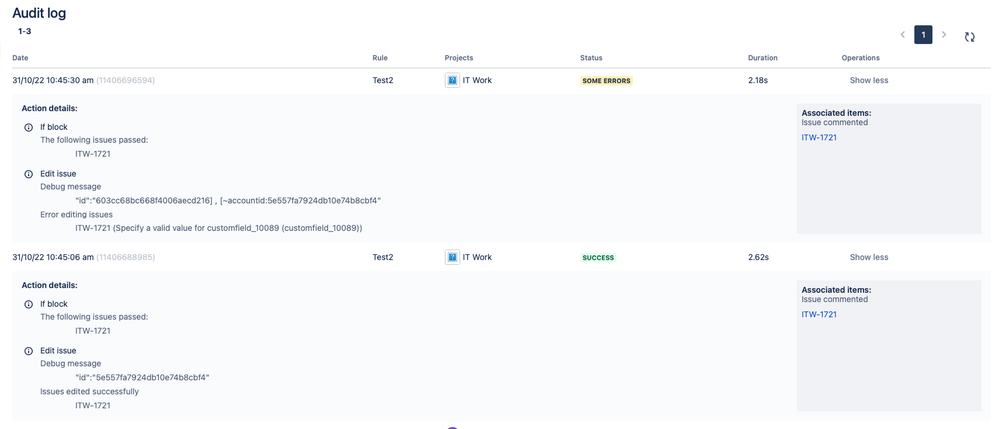
Task: Click Issues edited successfully text
Action: [89, 391]
